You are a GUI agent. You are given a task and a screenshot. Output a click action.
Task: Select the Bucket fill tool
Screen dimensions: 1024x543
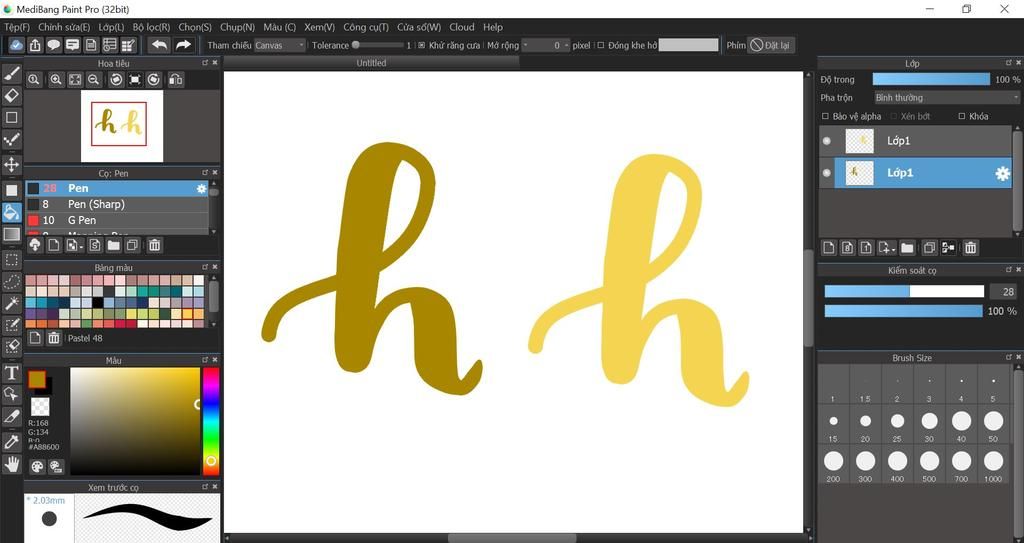(12, 212)
